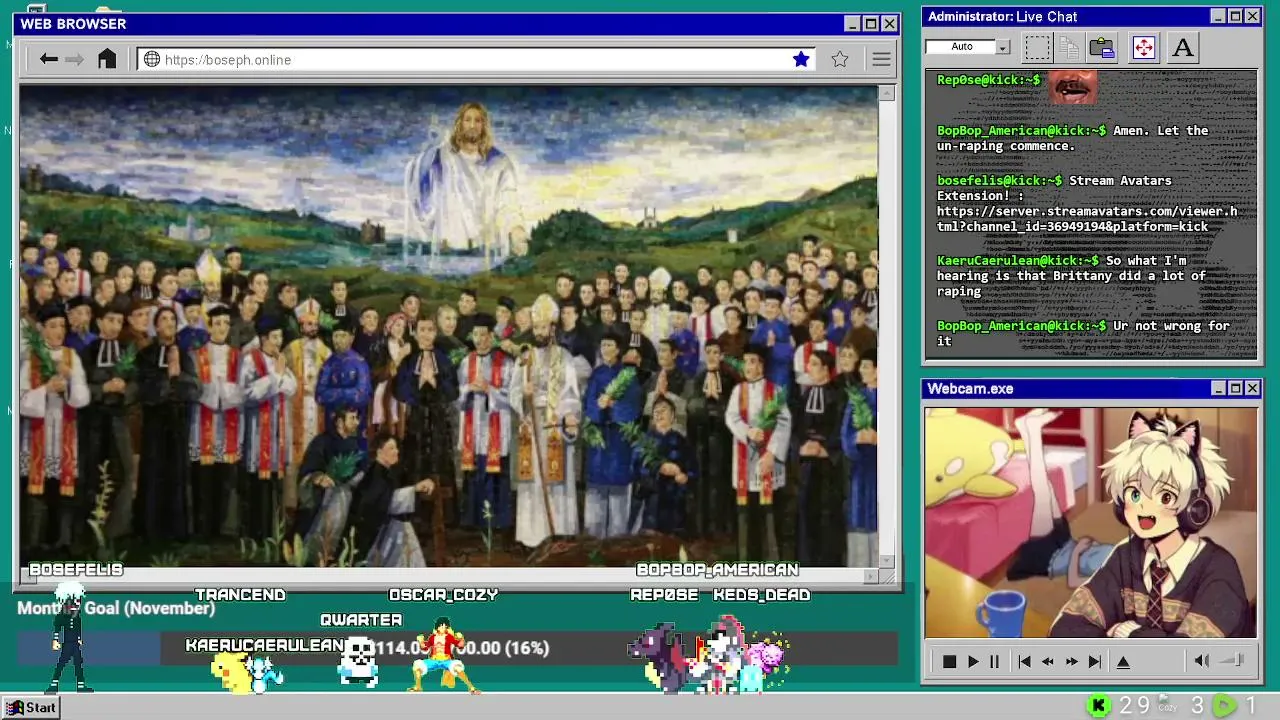The width and height of the screenshot is (1280, 720).
Task: Maximize the Web Browser window
Action: (871, 24)
